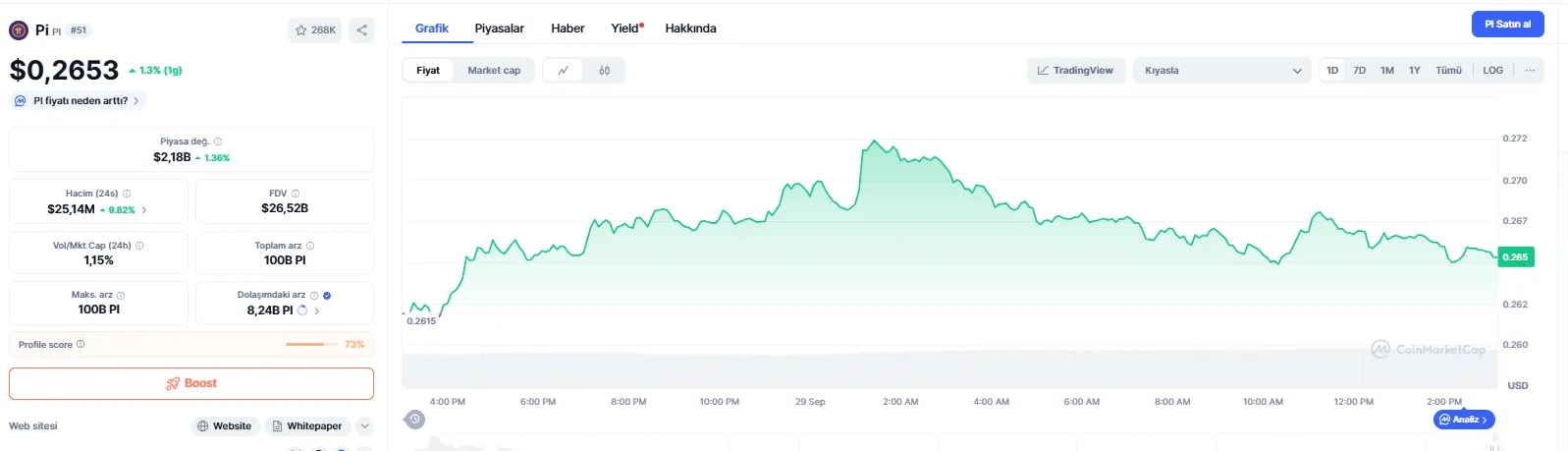The image size is (1568, 451).
Task: Click the 0.265 current price label on chart
Action: (x=1515, y=257)
